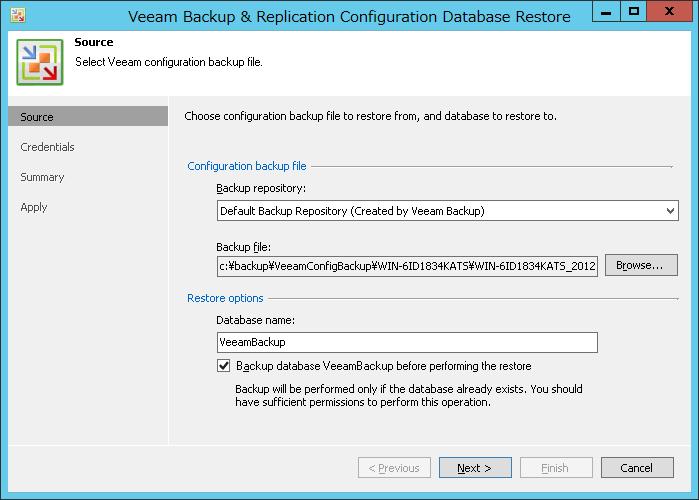The height and width of the screenshot is (500, 699).
Task: Select the Source step in sidebar
Action: click(88, 117)
